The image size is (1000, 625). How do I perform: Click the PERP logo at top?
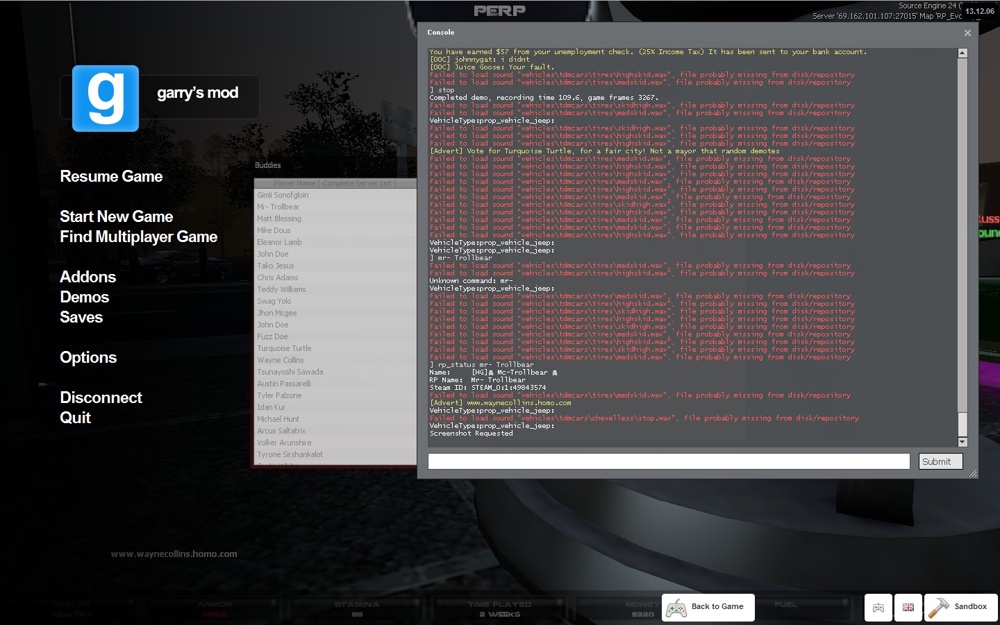click(499, 10)
